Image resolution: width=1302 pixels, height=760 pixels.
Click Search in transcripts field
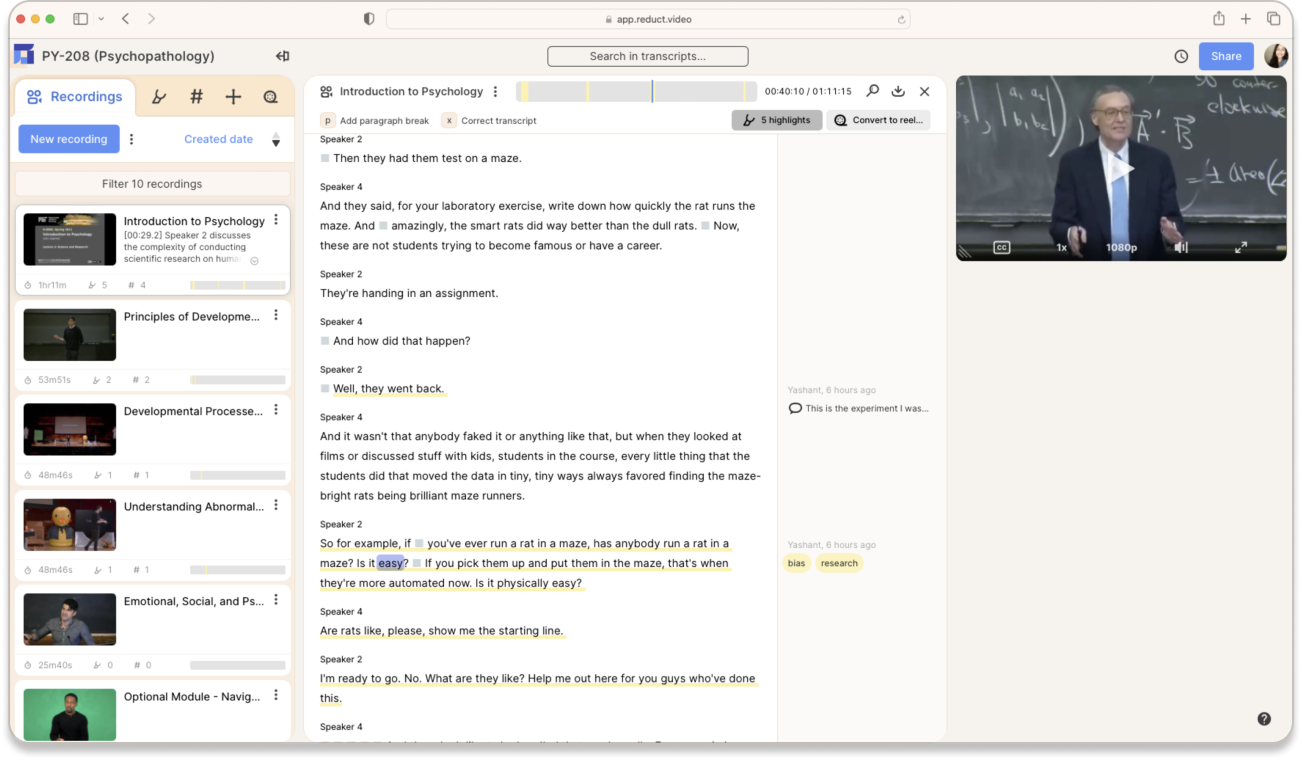(647, 56)
